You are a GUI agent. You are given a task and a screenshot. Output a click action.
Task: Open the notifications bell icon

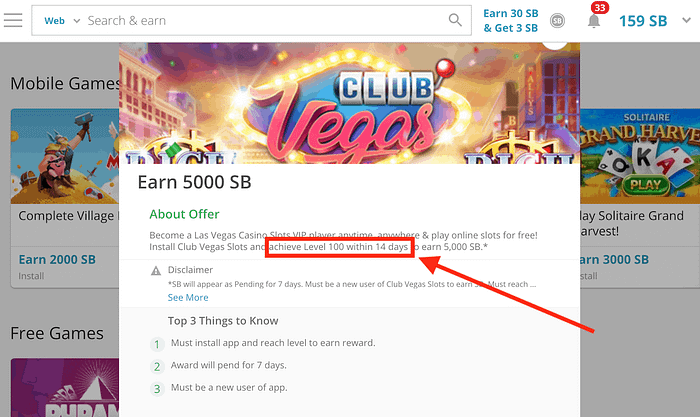(x=594, y=21)
